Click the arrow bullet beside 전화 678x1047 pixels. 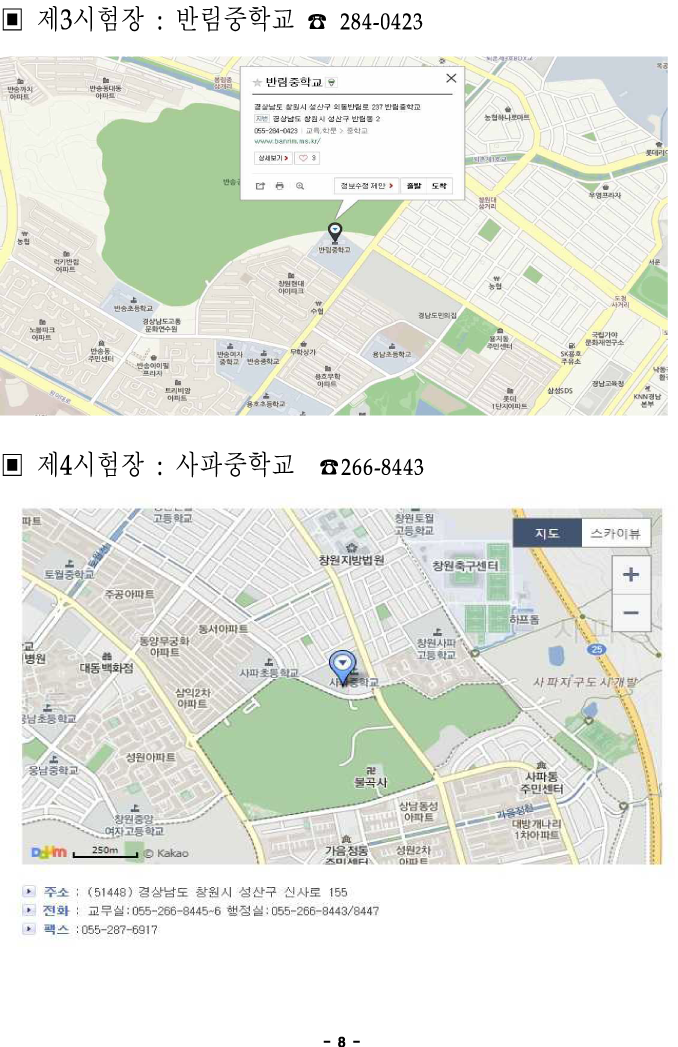29,910
